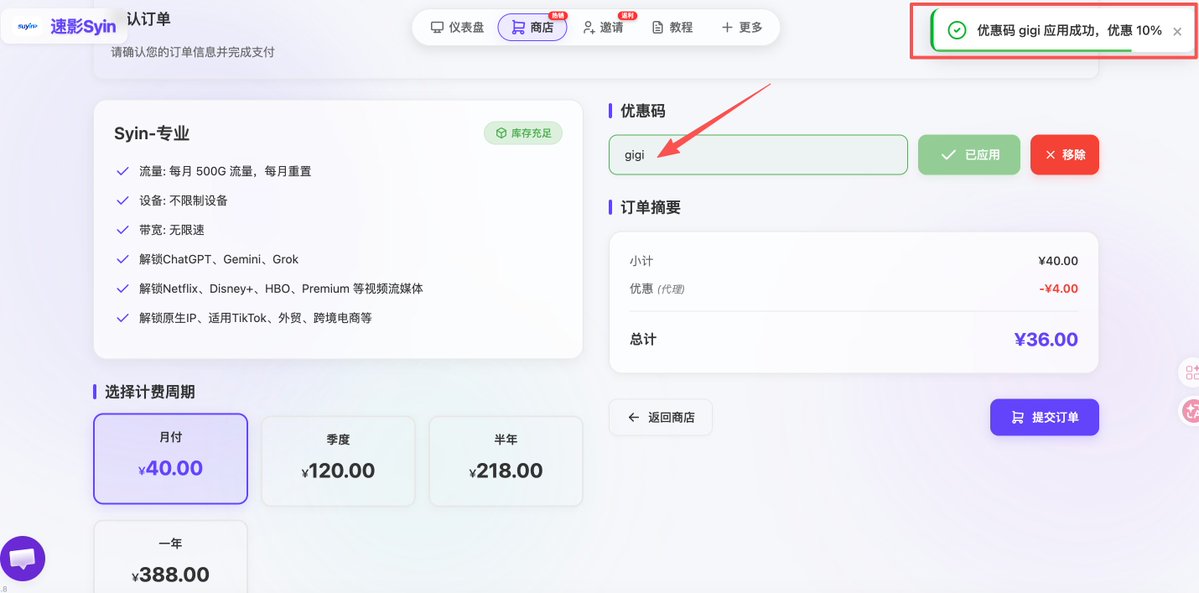Open the 仪表盘 dashboard tab
The width and height of the screenshot is (1199, 593).
point(457,28)
